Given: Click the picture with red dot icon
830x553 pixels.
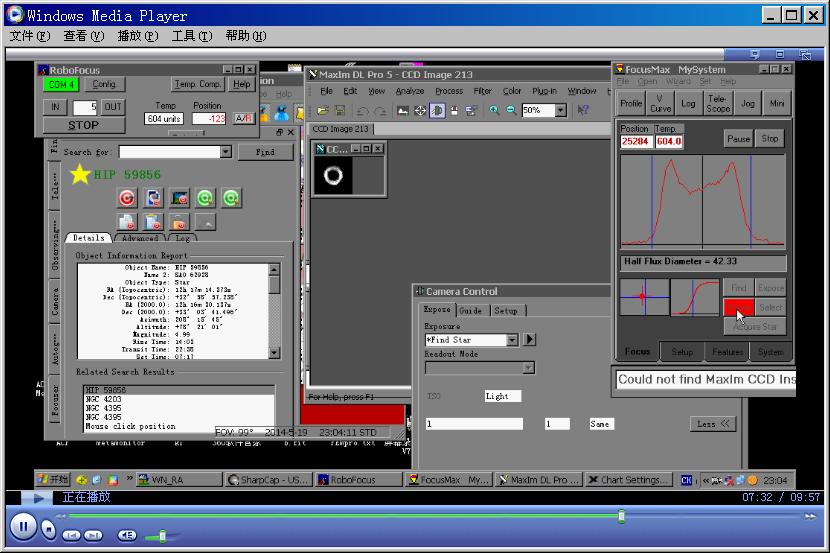Looking at the screenshot, I should click(x=179, y=198).
